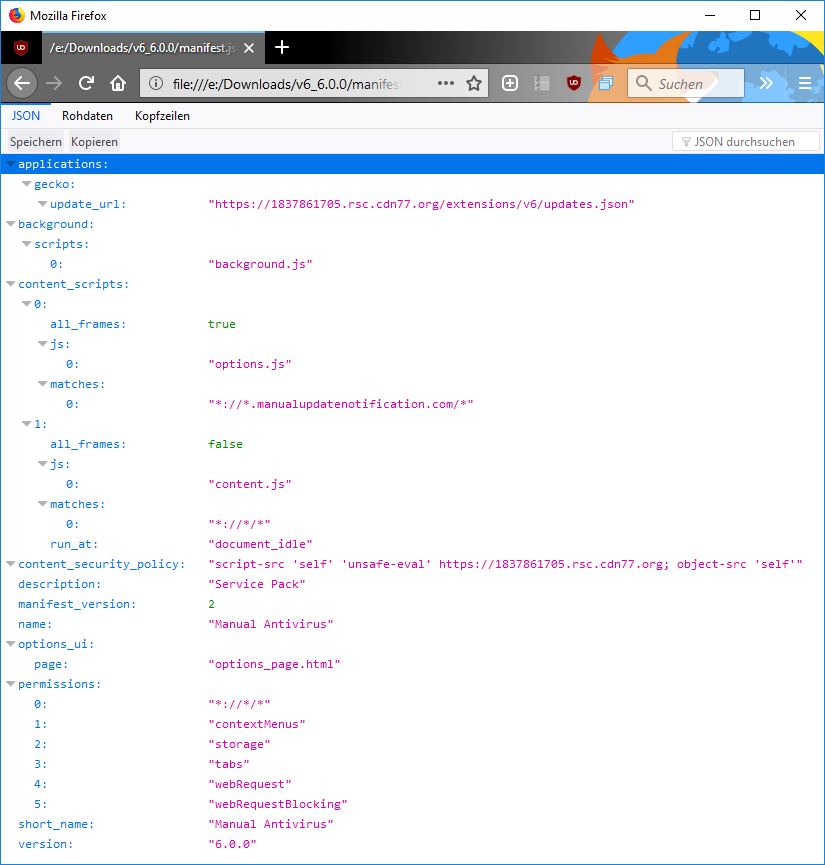
Task: Collapse the options_ui node
Action: point(11,644)
